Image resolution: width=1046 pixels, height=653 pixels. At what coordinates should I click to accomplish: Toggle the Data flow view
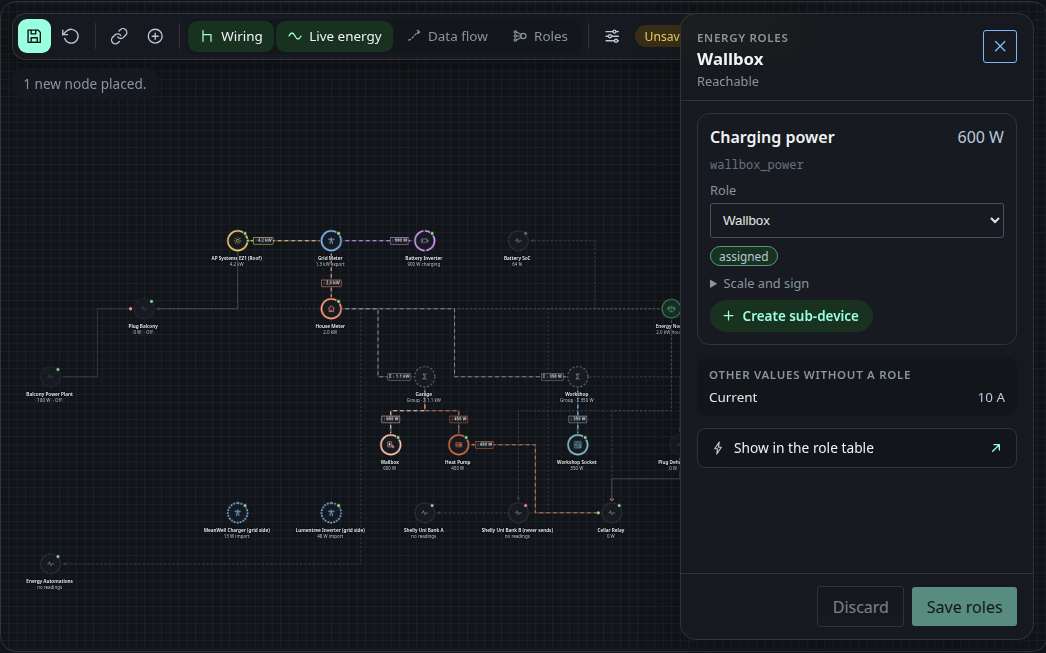pos(448,36)
